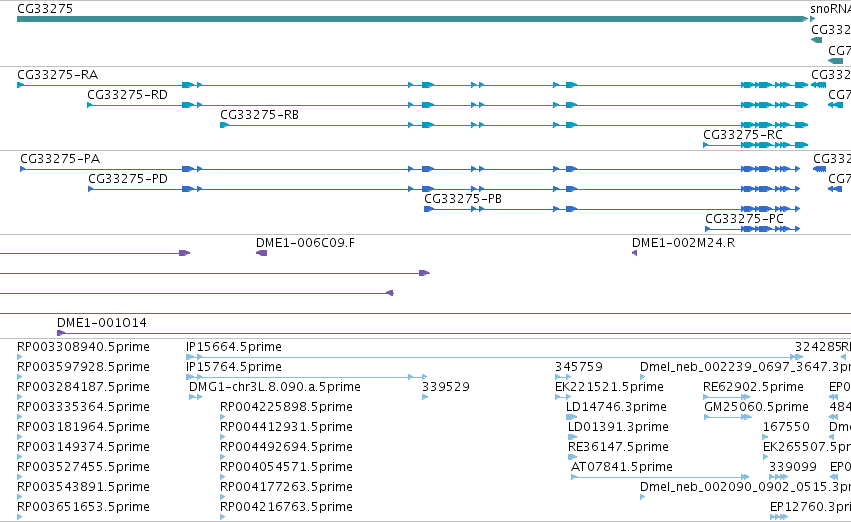Select the CG33275-RA transcript label
851x522 pixels.
58,75
